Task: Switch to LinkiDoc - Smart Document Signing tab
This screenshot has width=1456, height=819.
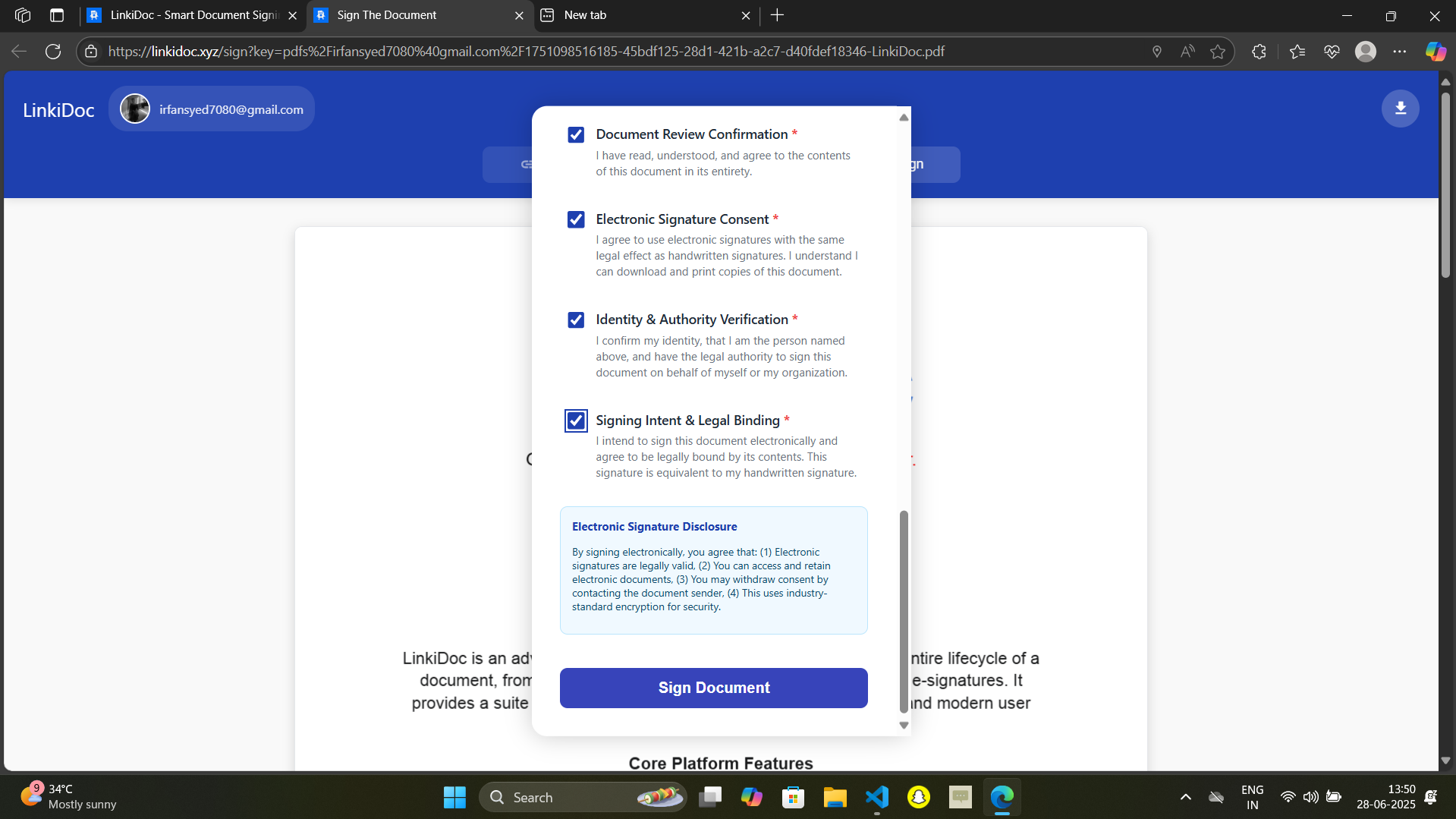Action: coord(193,15)
